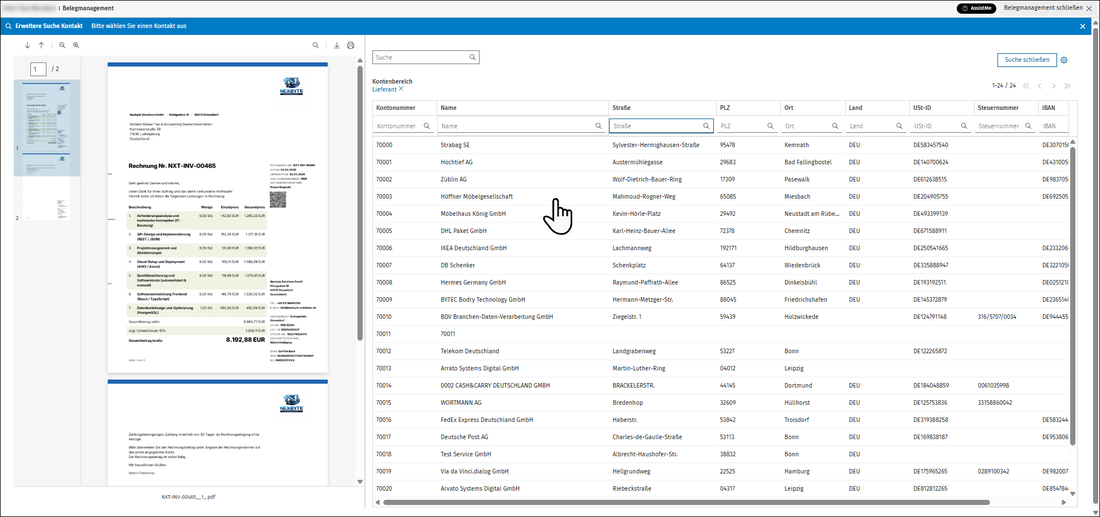Go to previous results page
The width and height of the screenshot is (1100, 517).
click(1040, 86)
